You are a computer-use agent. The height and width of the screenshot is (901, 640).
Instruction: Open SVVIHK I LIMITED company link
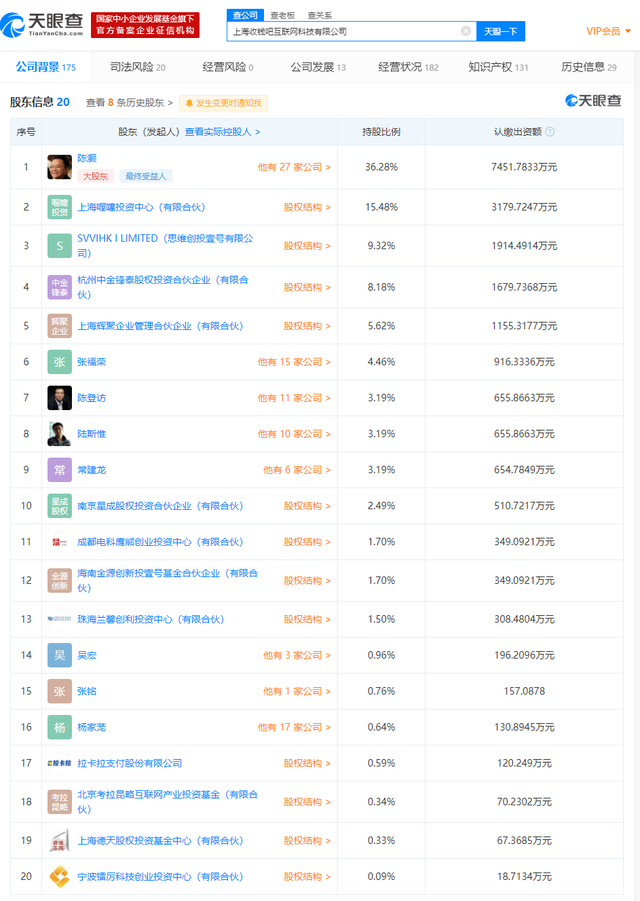[x=165, y=245]
